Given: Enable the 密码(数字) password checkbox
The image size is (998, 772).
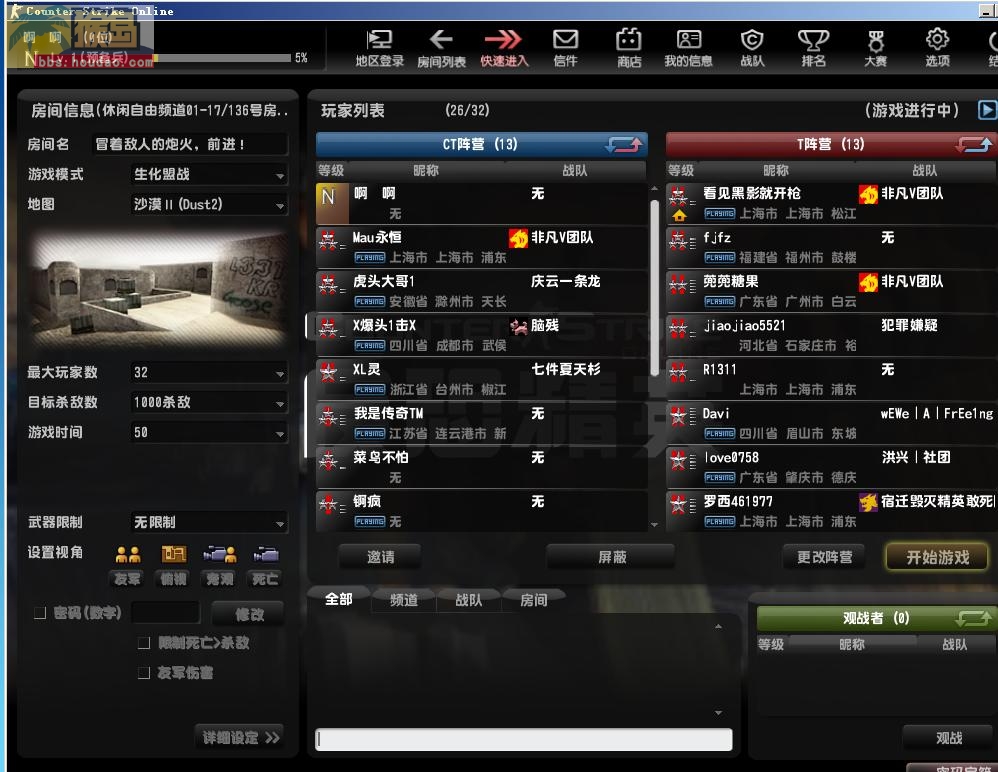Looking at the screenshot, I should click(x=40, y=613).
